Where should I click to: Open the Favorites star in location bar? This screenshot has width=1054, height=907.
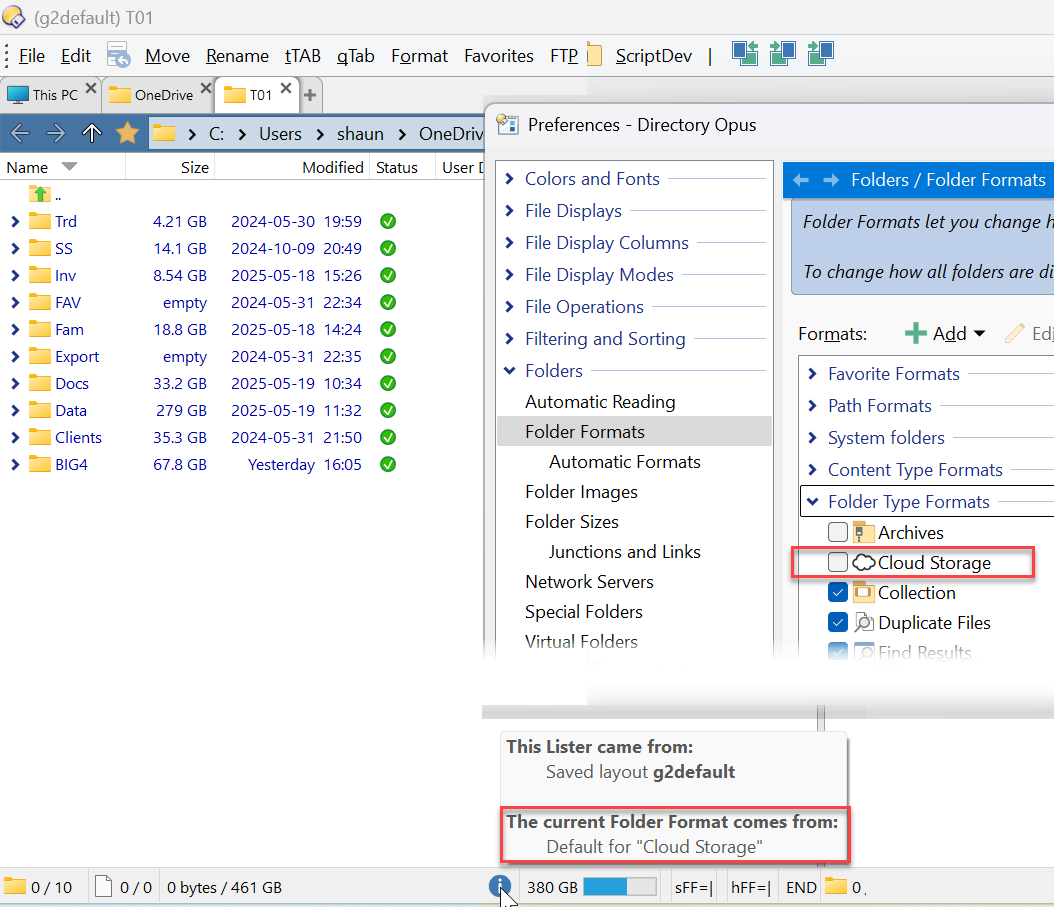127,133
